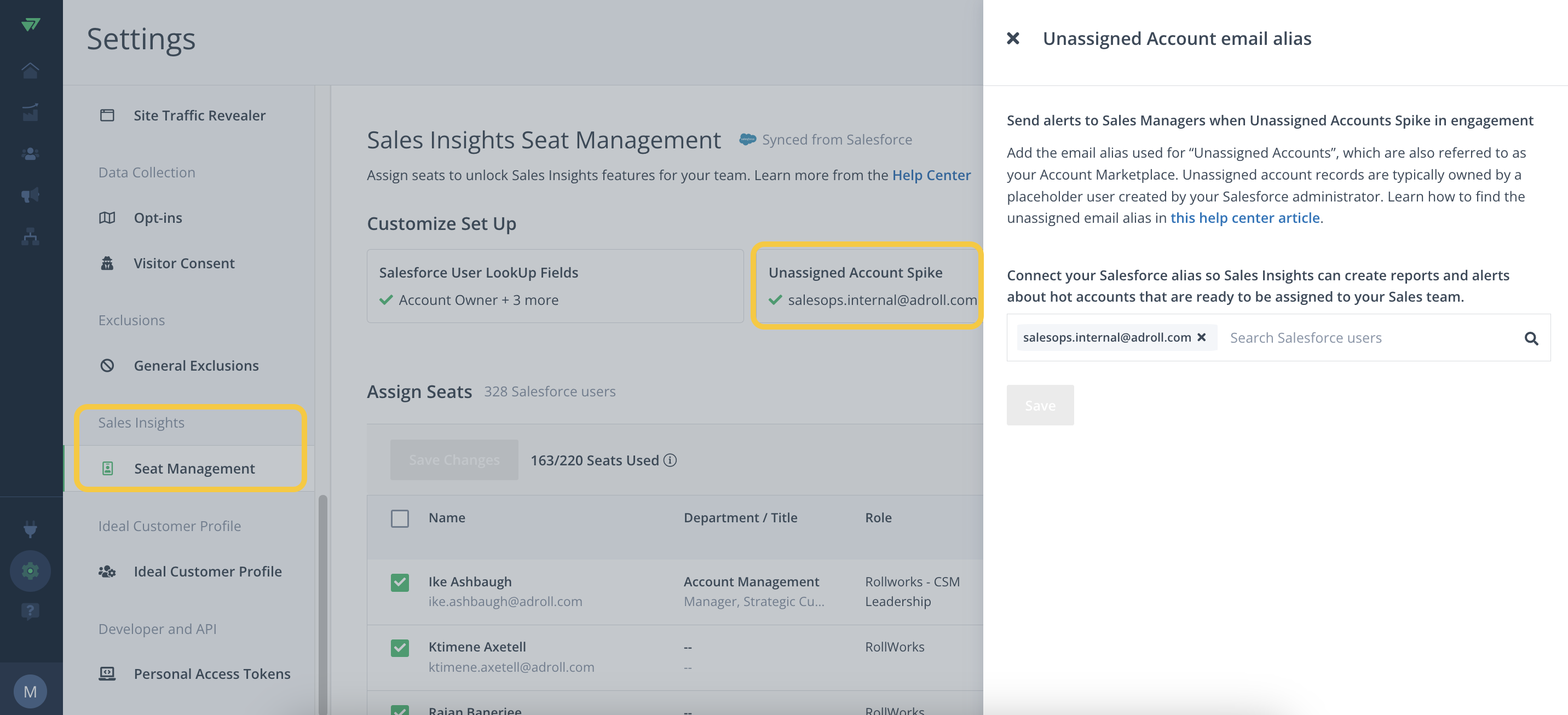Click 163/220 Seats Used text

(595, 460)
